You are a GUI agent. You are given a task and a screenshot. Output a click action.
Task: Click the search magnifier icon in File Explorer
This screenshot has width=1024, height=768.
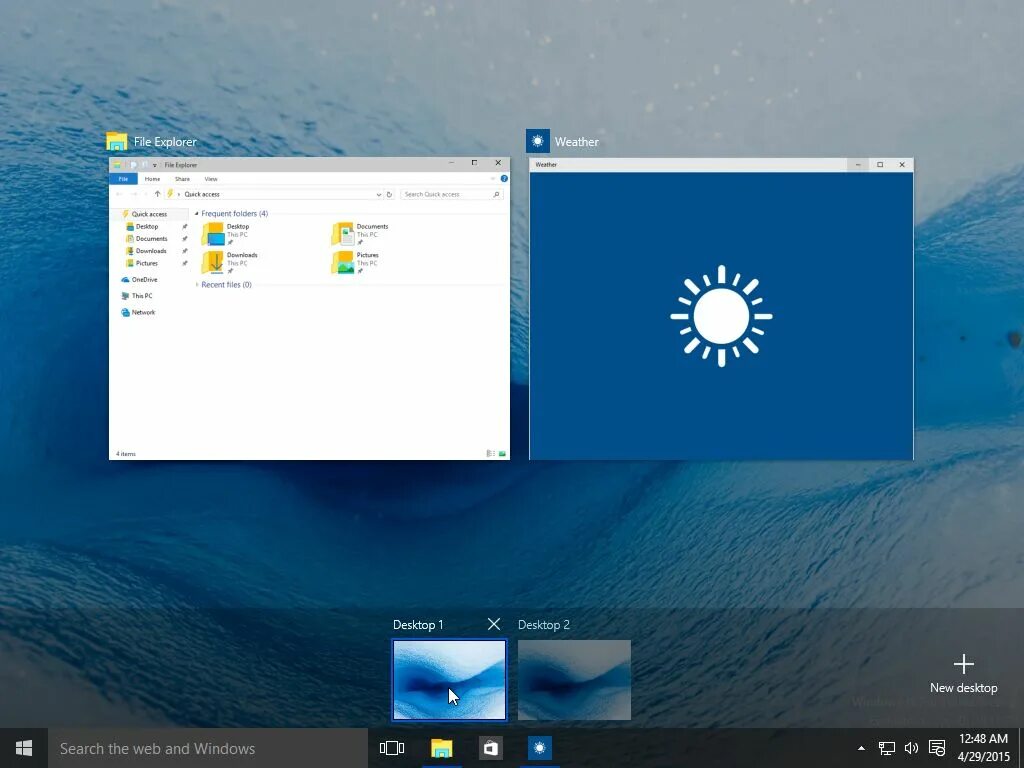(496, 194)
